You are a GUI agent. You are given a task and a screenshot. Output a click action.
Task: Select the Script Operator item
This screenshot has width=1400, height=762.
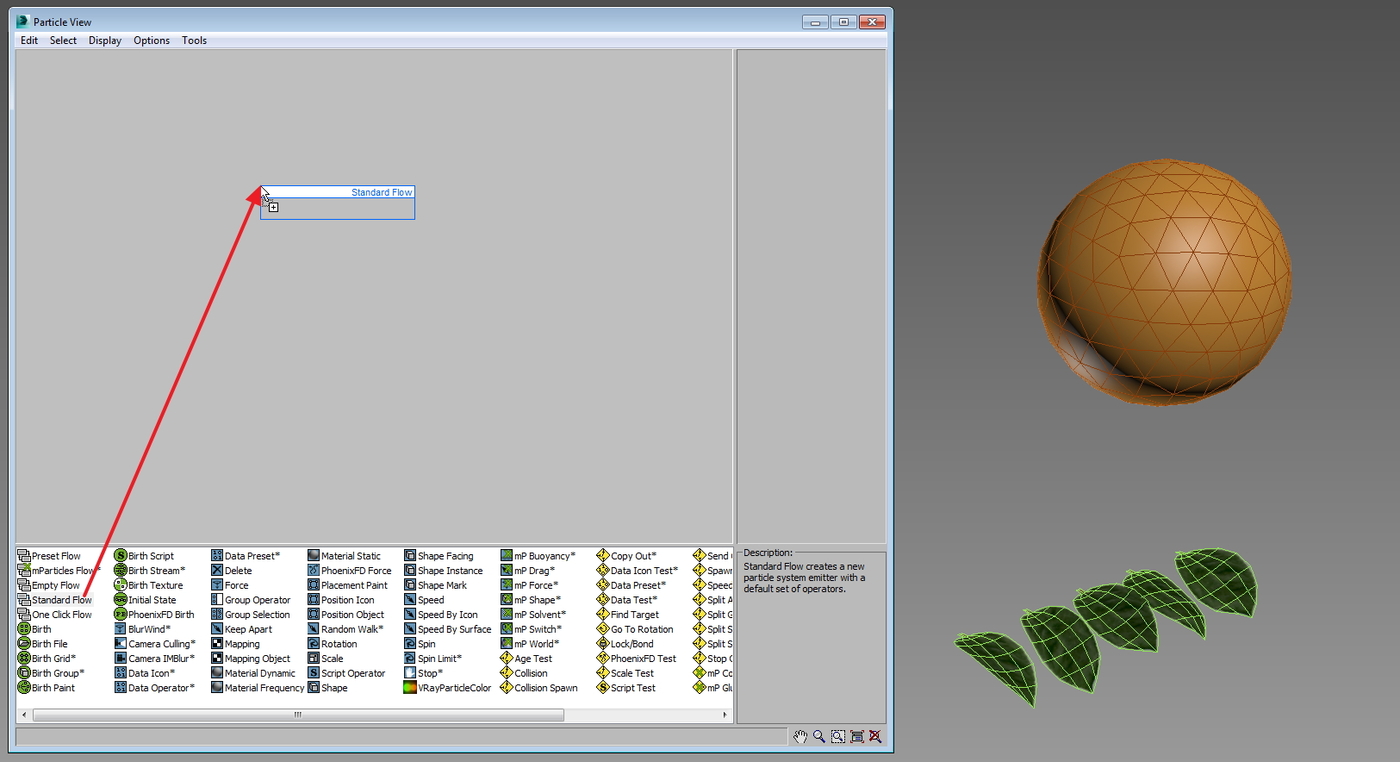click(346, 673)
